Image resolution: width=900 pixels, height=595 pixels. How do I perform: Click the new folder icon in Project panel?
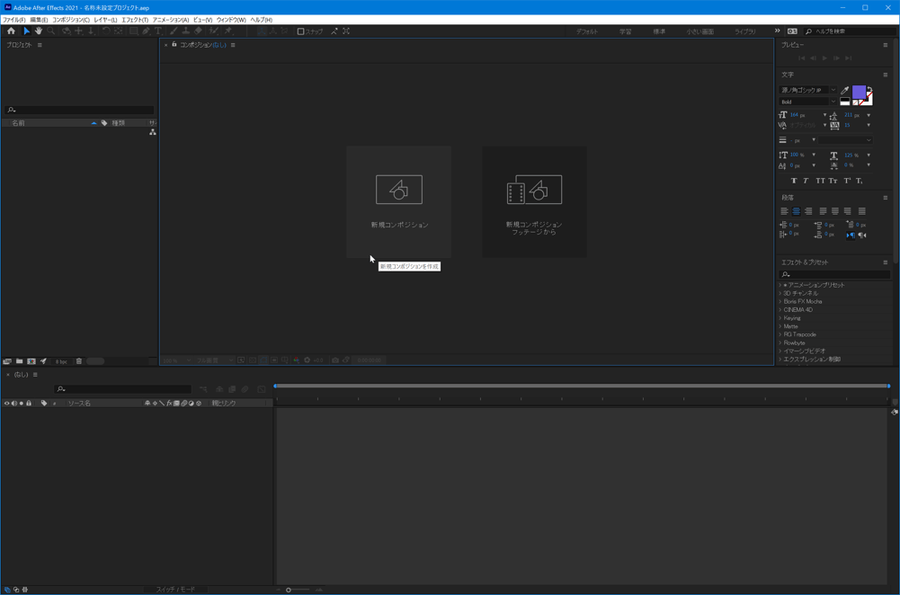click(19, 361)
